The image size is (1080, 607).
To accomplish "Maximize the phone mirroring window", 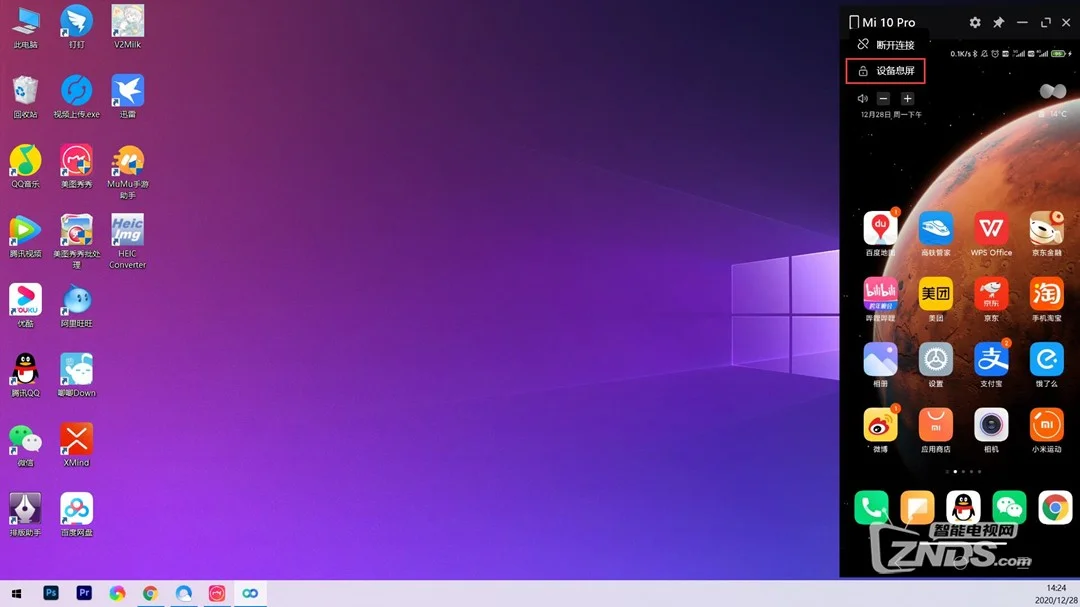I will pyautogui.click(x=1045, y=22).
